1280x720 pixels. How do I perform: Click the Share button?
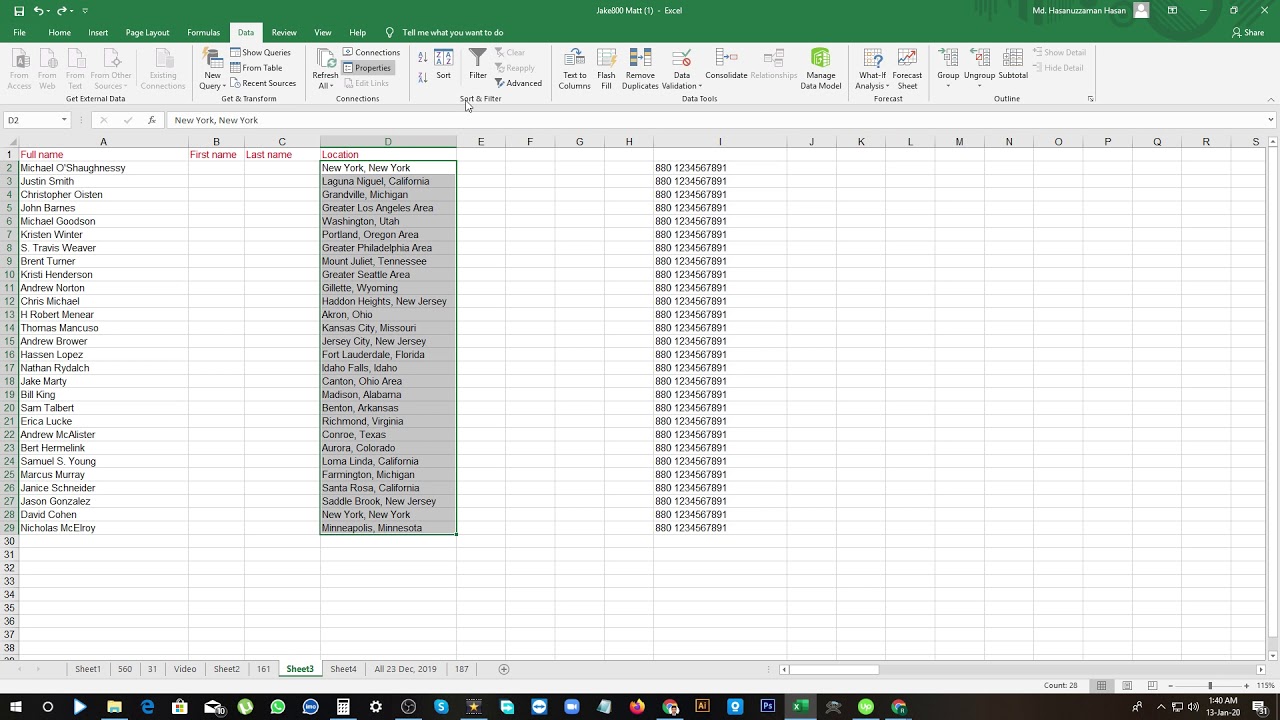[x=1249, y=33]
